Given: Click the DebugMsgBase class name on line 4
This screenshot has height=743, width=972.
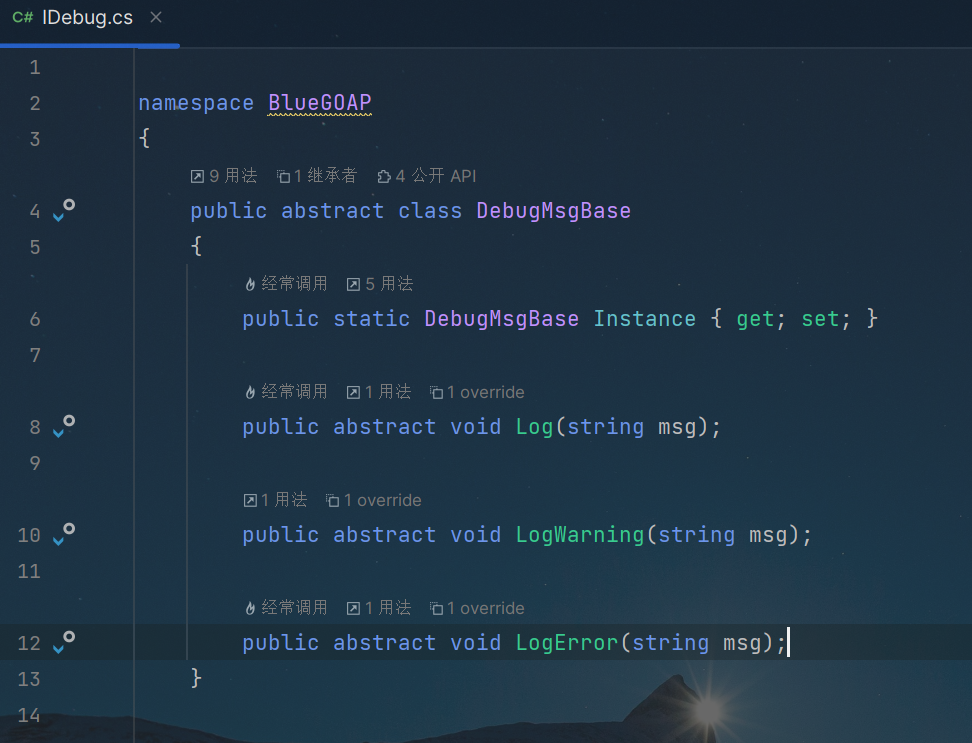Looking at the screenshot, I should pos(554,211).
